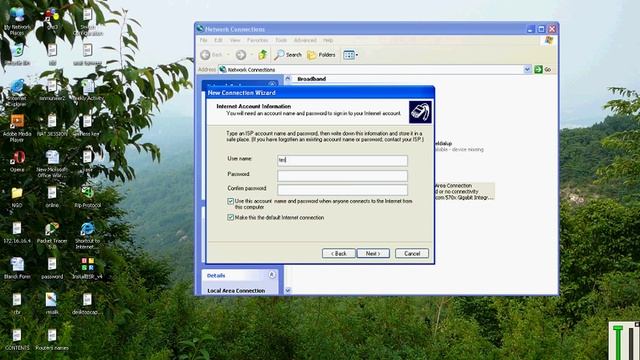Open the Favorites menu
Image resolution: width=640 pixels, height=360 pixels.
coord(258,40)
